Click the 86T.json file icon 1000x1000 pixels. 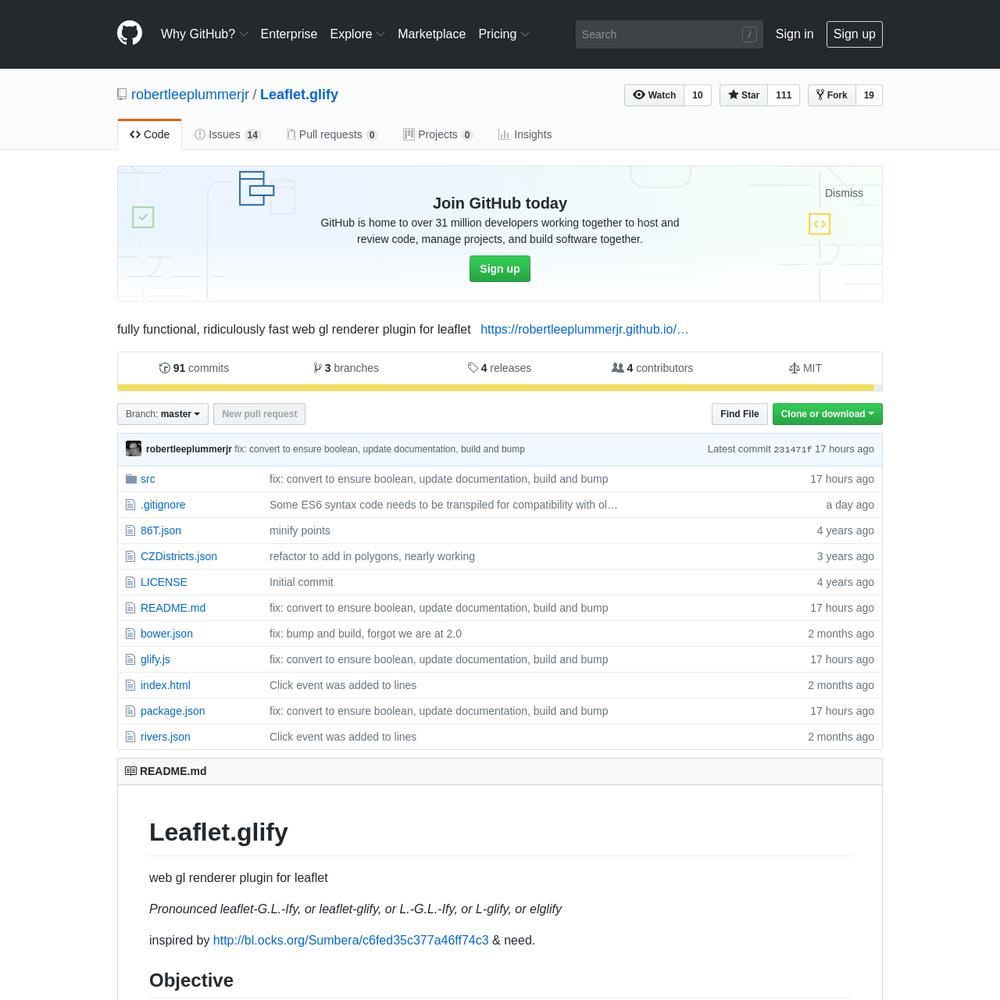click(130, 531)
